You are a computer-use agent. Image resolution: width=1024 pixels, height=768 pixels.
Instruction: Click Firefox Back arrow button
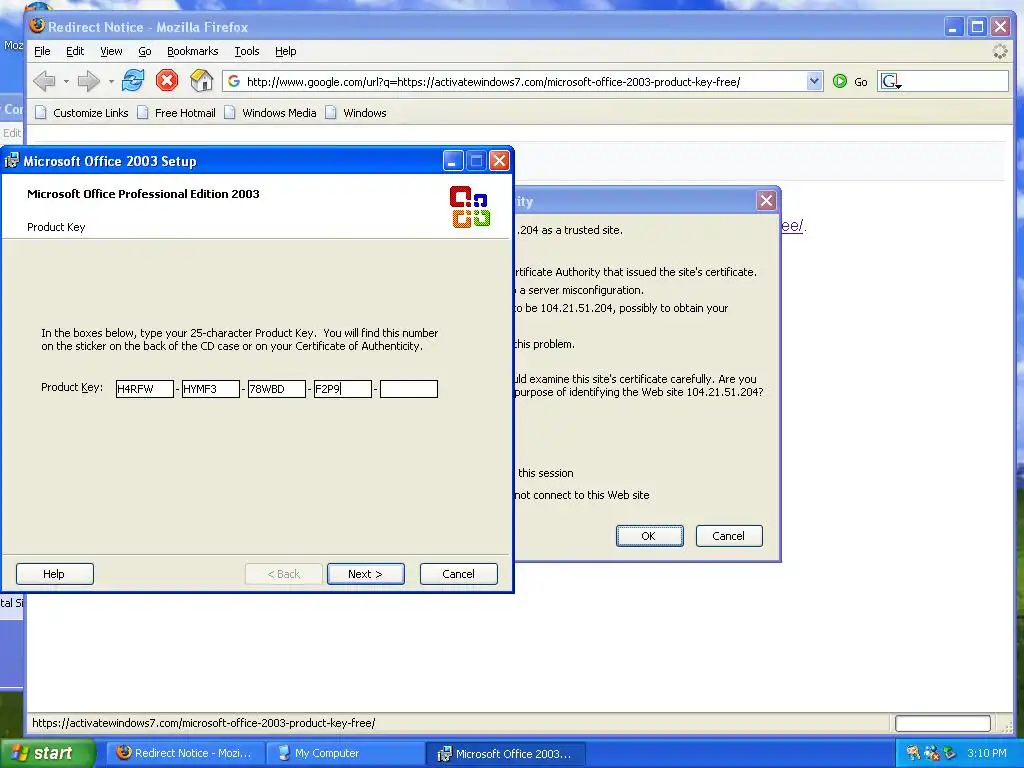pyautogui.click(x=44, y=81)
